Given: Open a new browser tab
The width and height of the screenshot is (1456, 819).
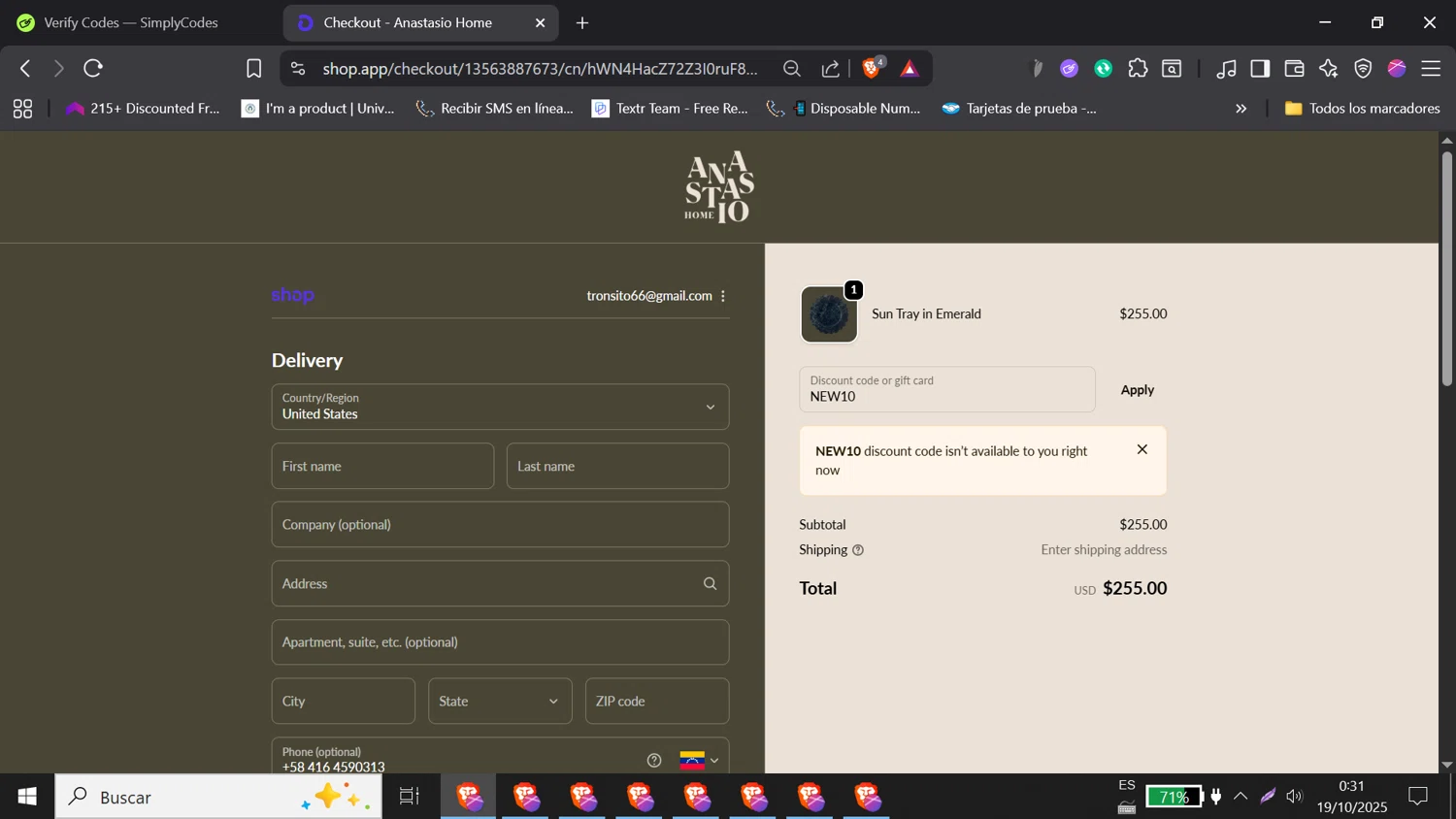Looking at the screenshot, I should point(582,22).
